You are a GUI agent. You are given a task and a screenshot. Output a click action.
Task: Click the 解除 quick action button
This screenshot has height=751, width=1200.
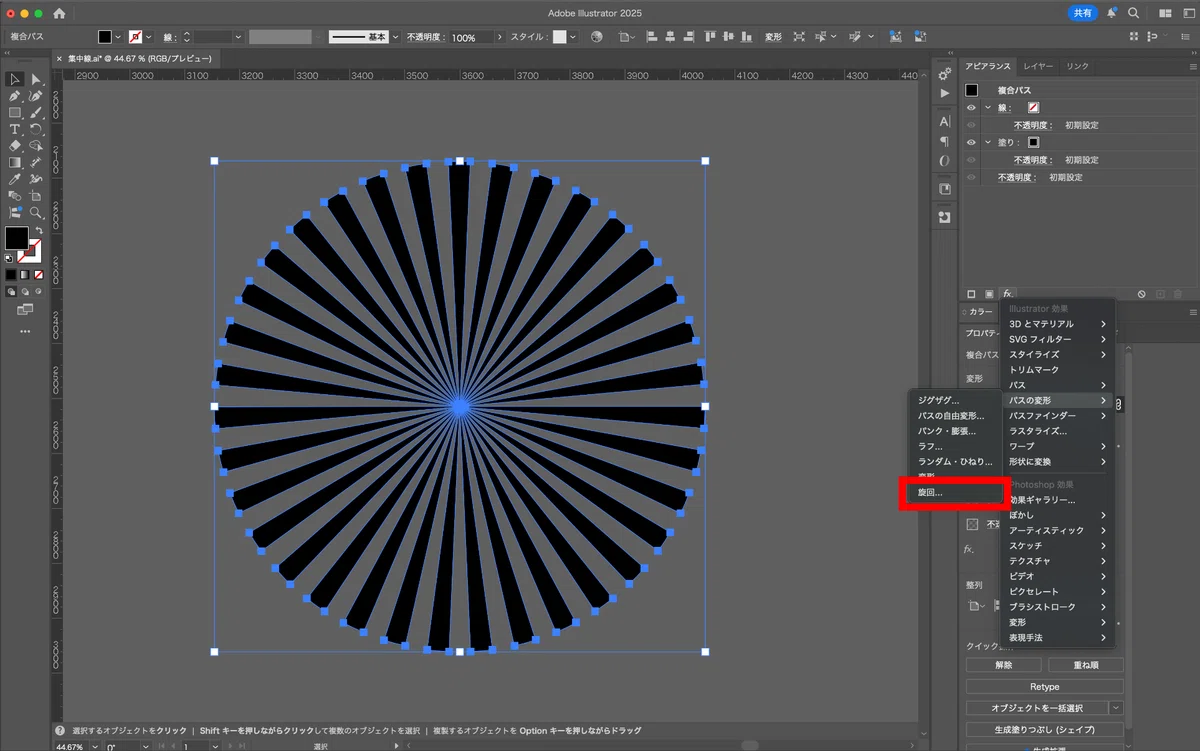pyautogui.click(x=1004, y=665)
